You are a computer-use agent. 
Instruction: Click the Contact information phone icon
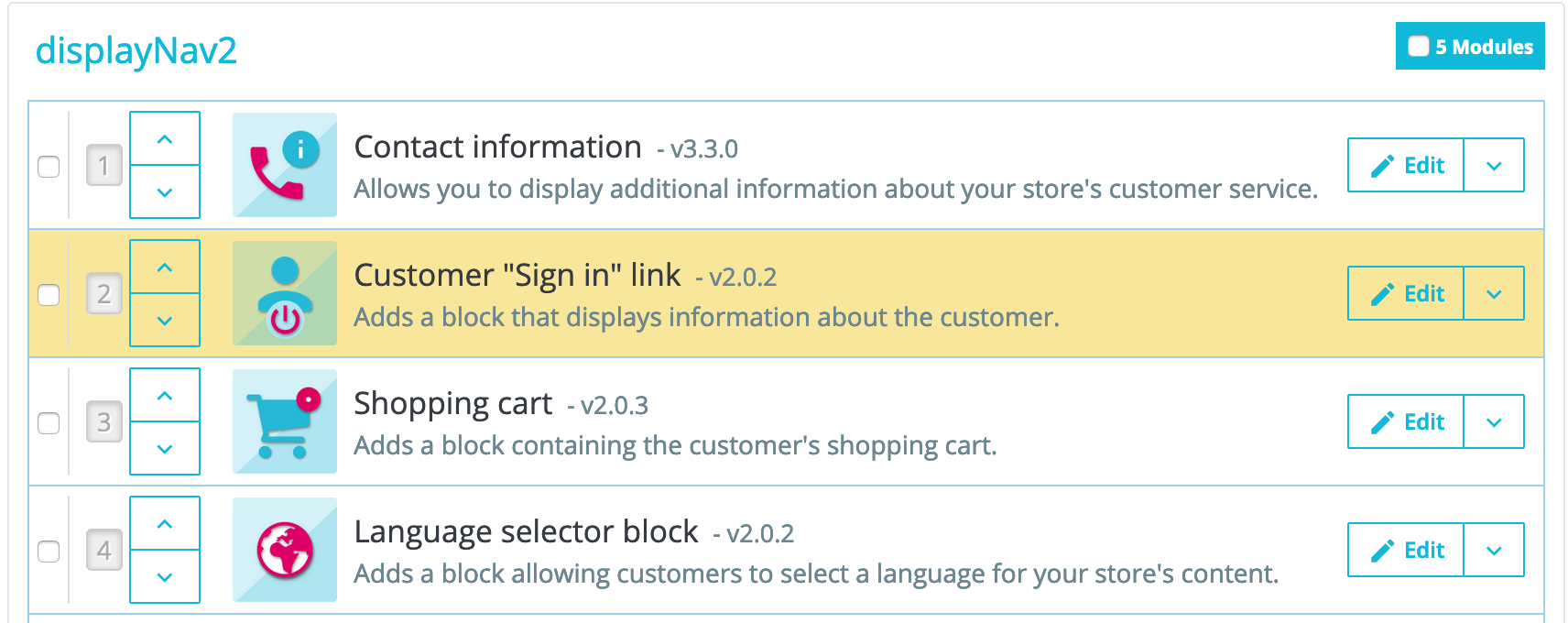pyautogui.click(x=285, y=165)
